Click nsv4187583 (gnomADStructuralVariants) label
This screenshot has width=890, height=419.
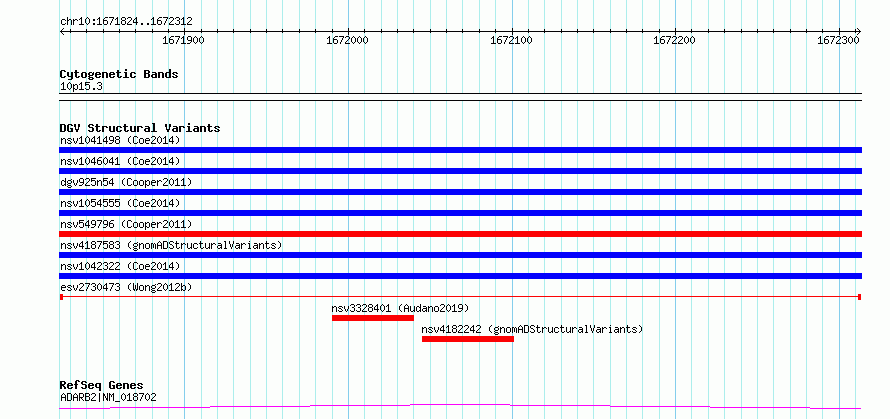tap(171, 245)
